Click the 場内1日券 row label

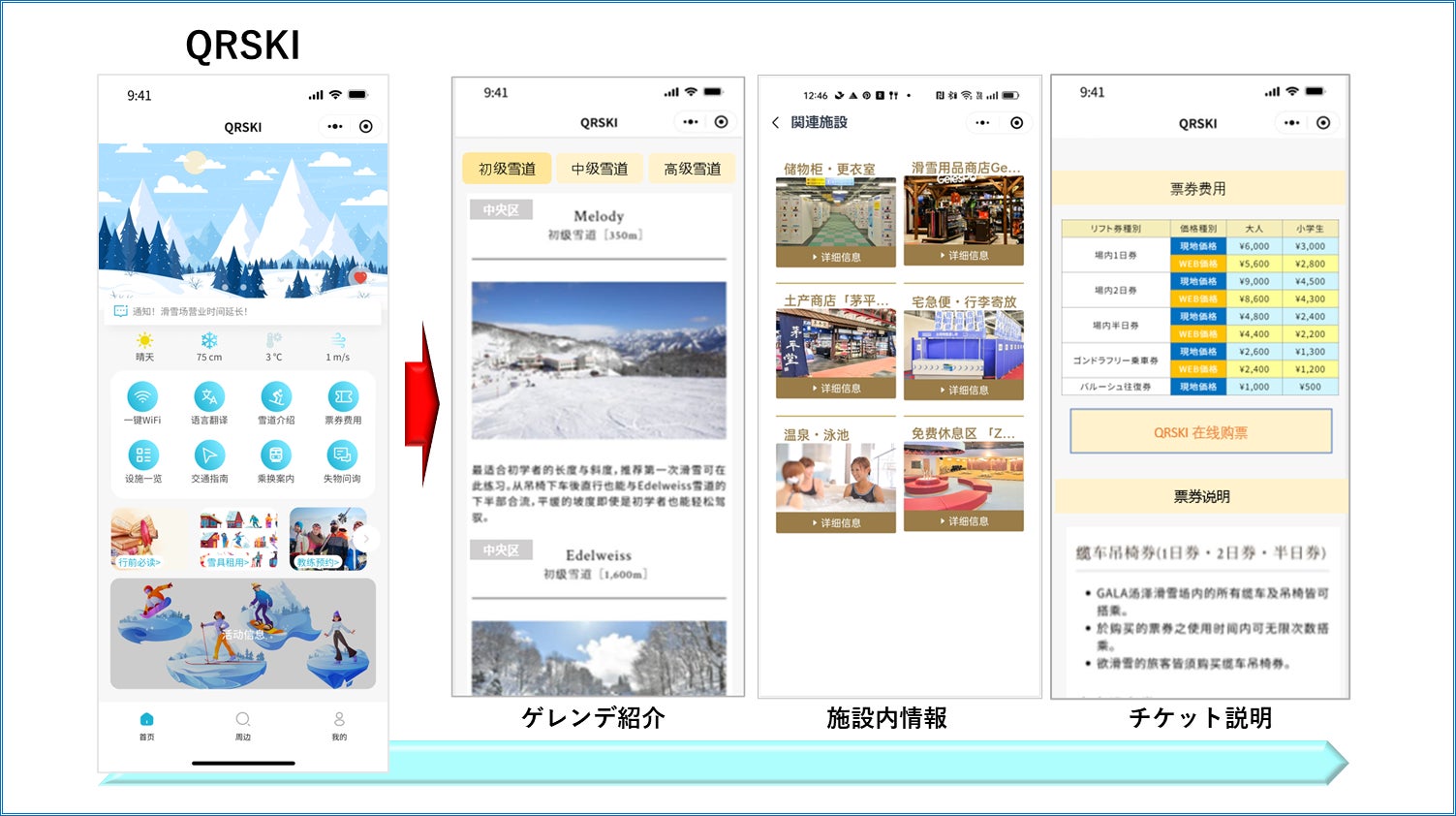click(1116, 255)
